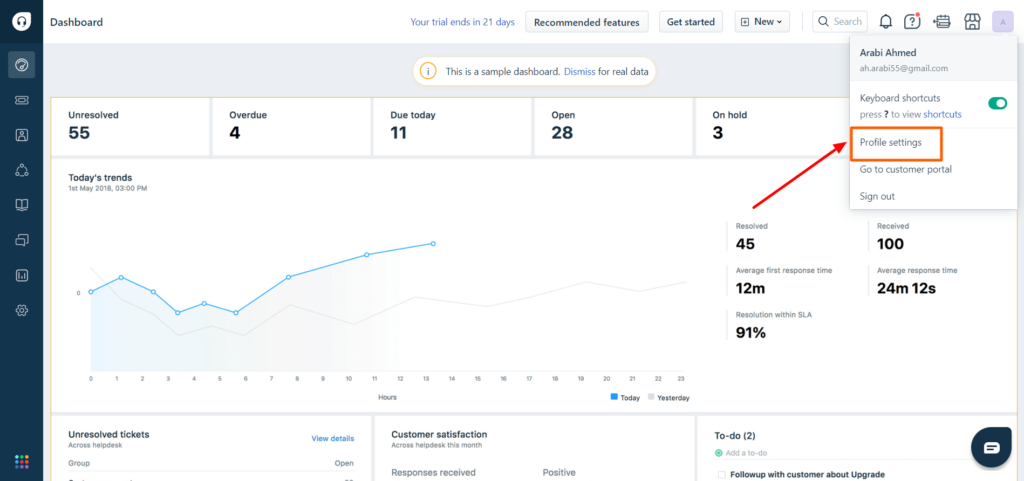Image resolution: width=1024 pixels, height=481 pixels.
Task: Open the Unresolved 55 card
Action: coord(130,127)
